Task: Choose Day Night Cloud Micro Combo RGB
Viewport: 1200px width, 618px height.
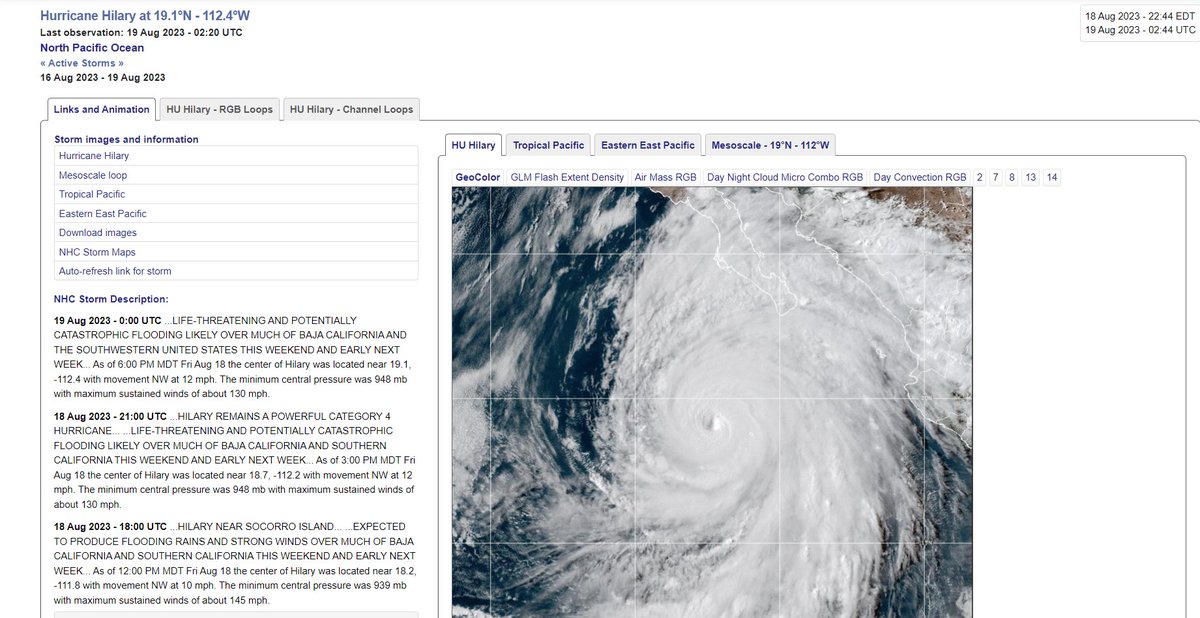Action: click(x=785, y=177)
